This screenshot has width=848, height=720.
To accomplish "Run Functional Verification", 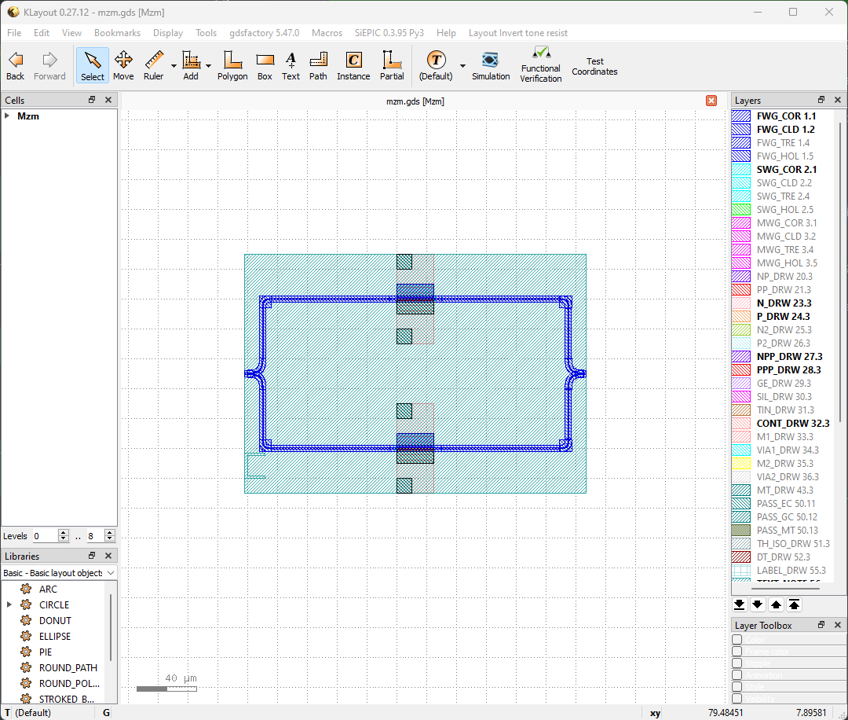I will (541, 65).
